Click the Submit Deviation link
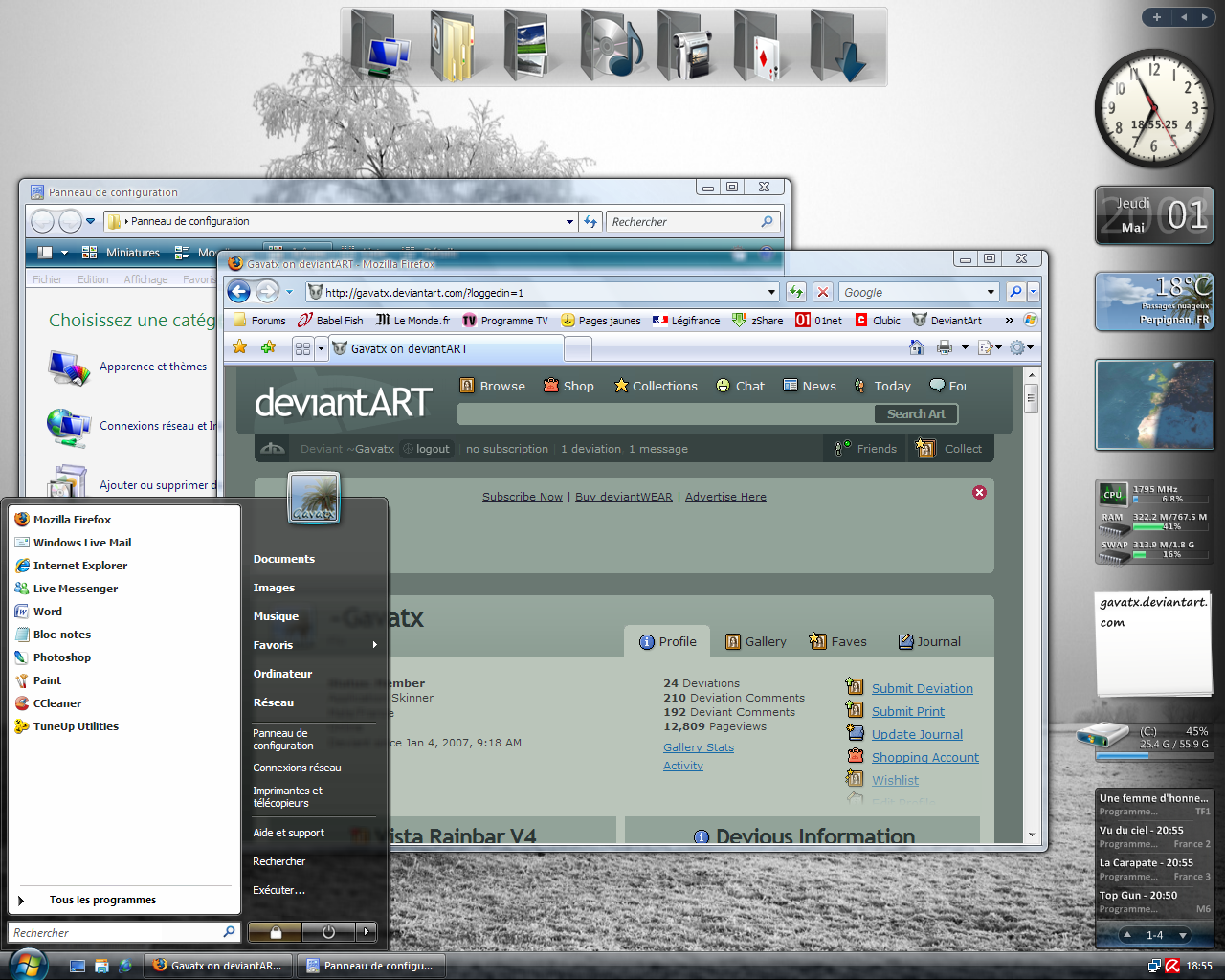1225x980 pixels. 922,688
